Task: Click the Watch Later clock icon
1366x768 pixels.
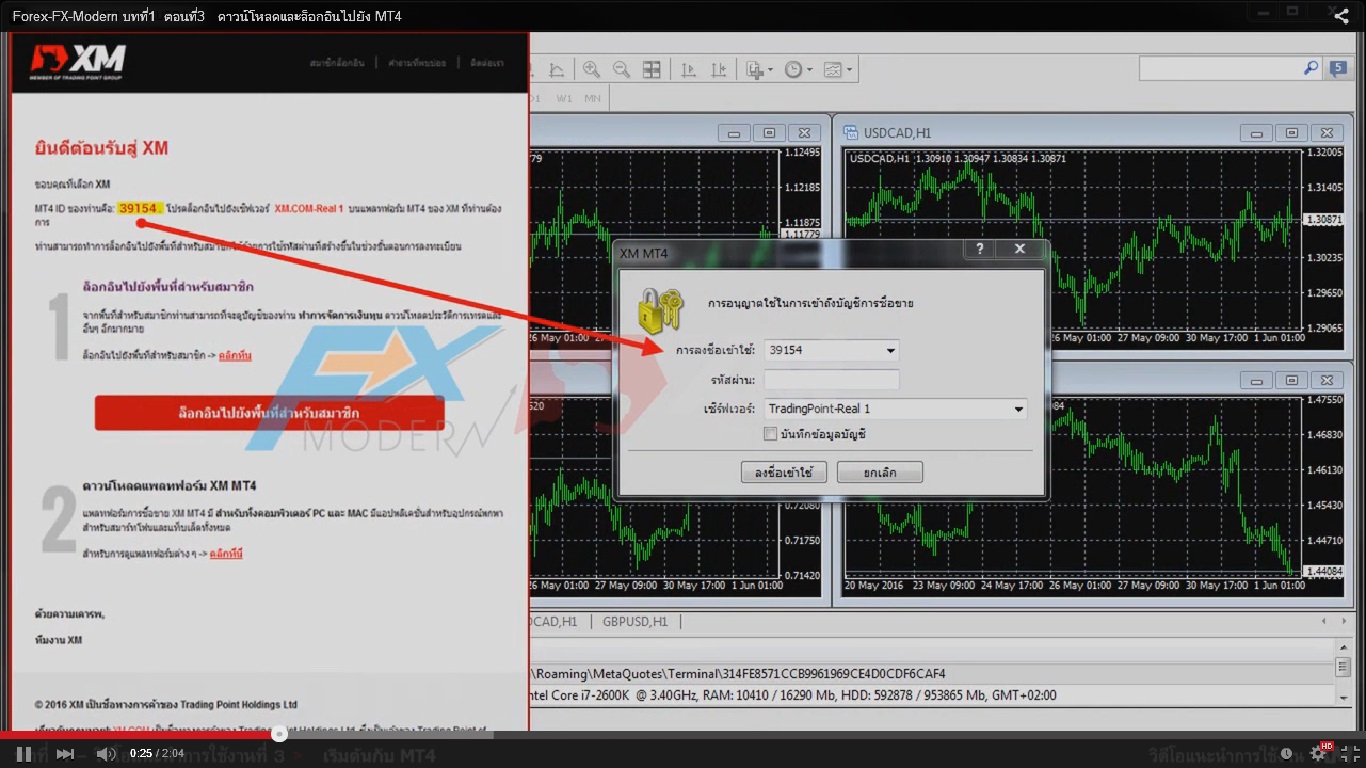Action: [1286, 754]
